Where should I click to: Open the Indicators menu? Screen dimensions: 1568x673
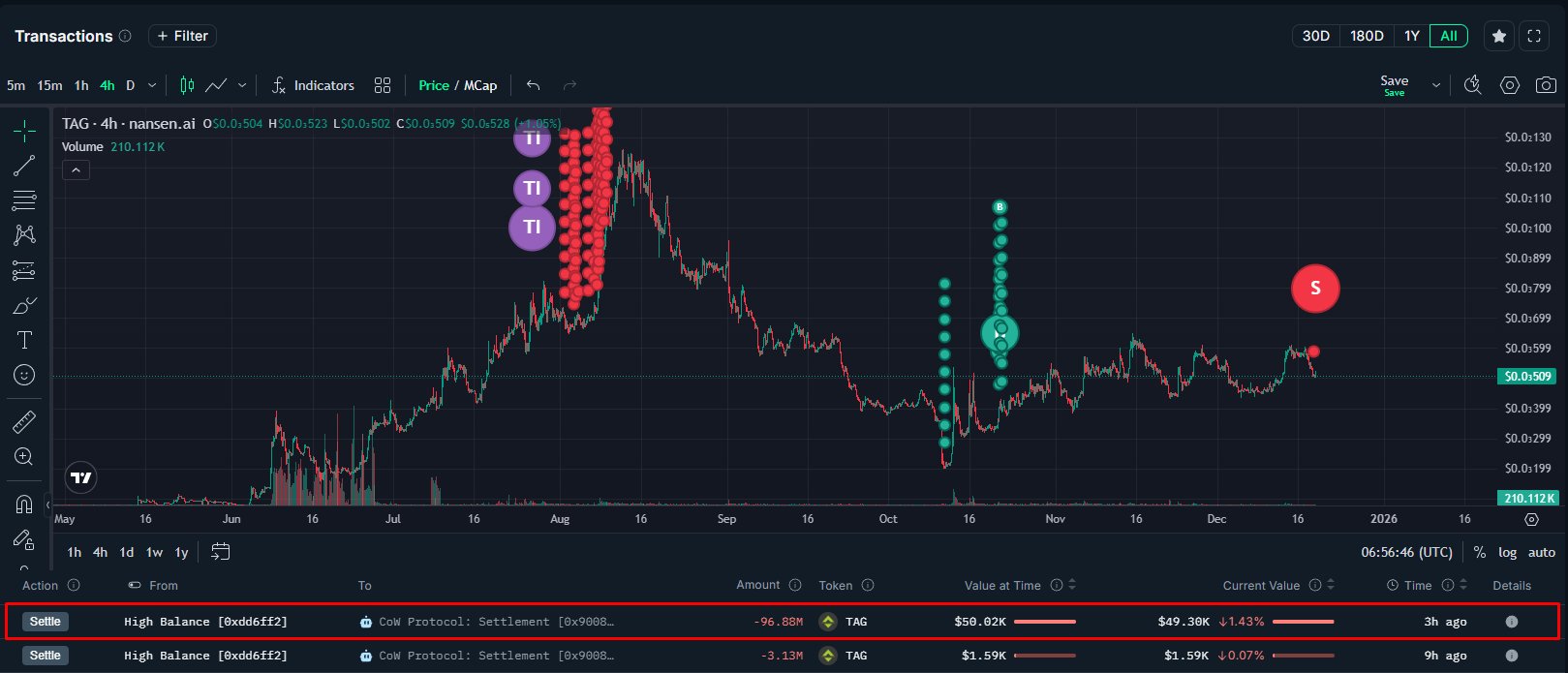(x=313, y=85)
